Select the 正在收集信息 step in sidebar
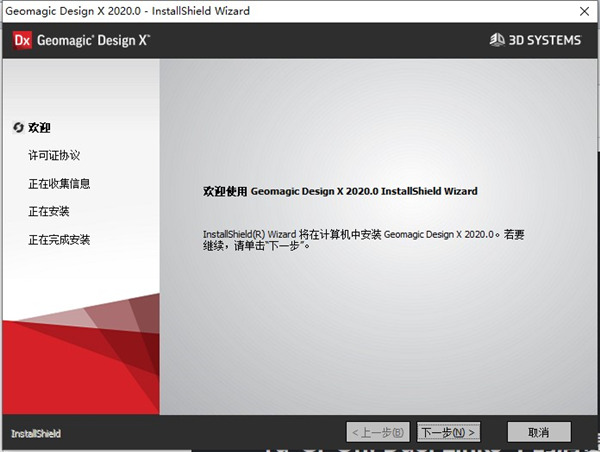The height and width of the screenshot is (452, 600). pyautogui.click(x=60, y=184)
